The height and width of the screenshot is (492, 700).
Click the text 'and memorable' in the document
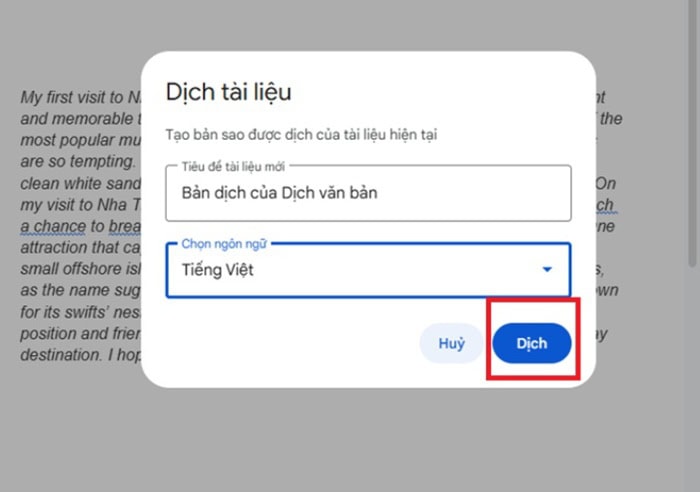(x=77, y=118)
